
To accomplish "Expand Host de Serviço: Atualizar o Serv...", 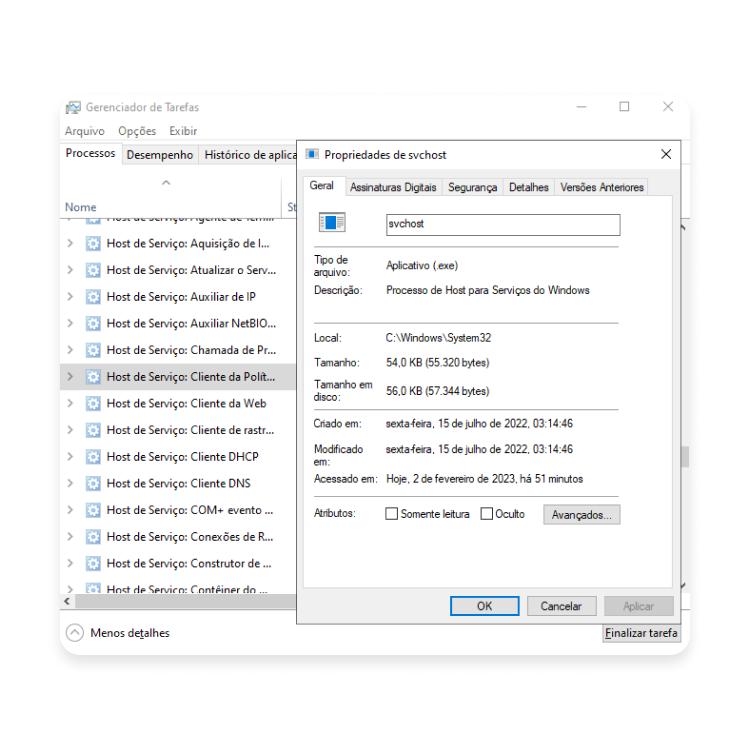I will [x=70, y=270].
